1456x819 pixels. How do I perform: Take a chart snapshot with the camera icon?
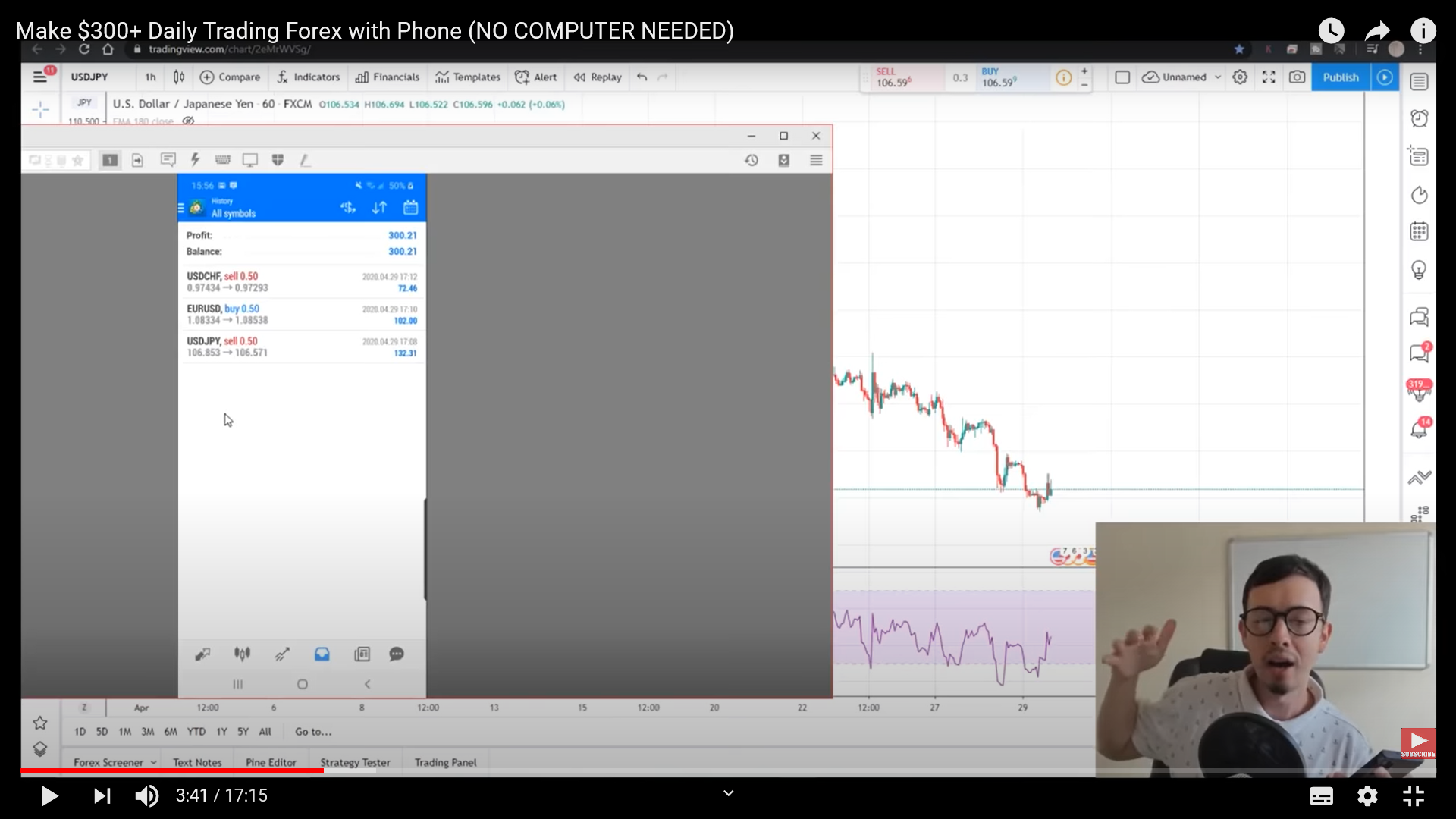pos(1297,77)
